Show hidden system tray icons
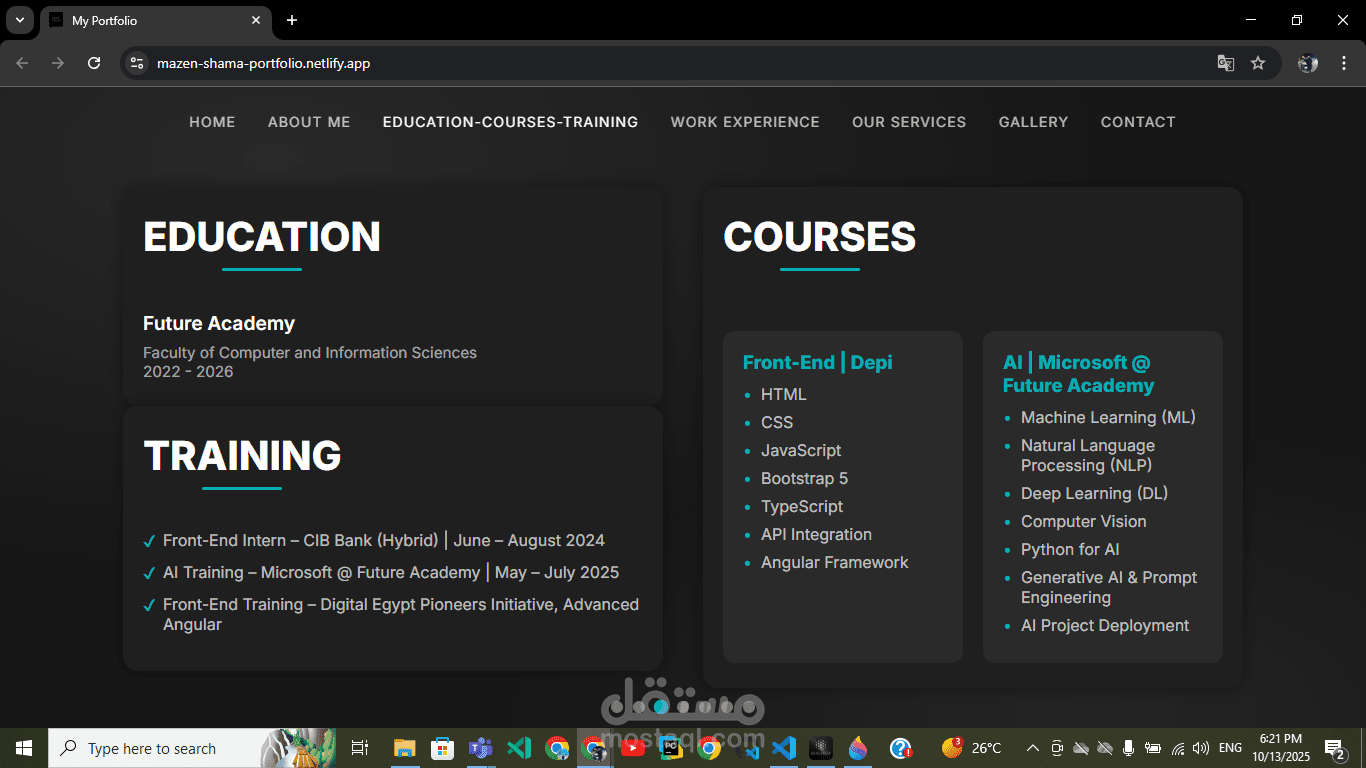Viewport: 1366px width, 768px height. tap(1033, 748)
